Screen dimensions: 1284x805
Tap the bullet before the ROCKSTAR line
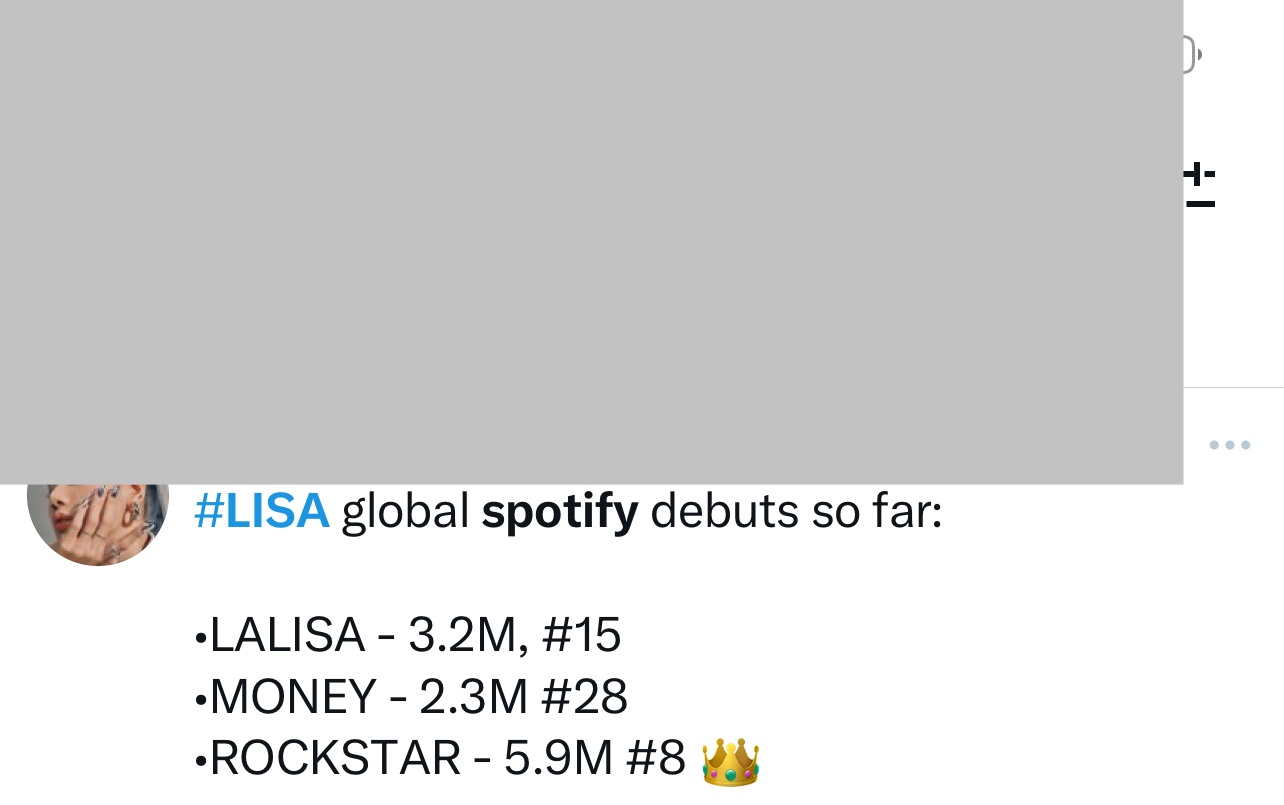click(201, 761)
